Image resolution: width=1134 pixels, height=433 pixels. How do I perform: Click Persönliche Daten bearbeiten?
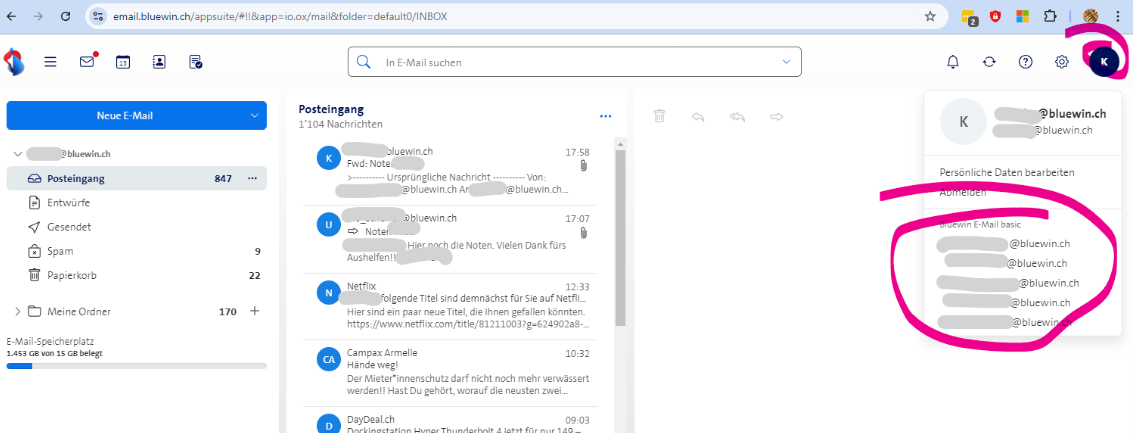point(1007,173)
